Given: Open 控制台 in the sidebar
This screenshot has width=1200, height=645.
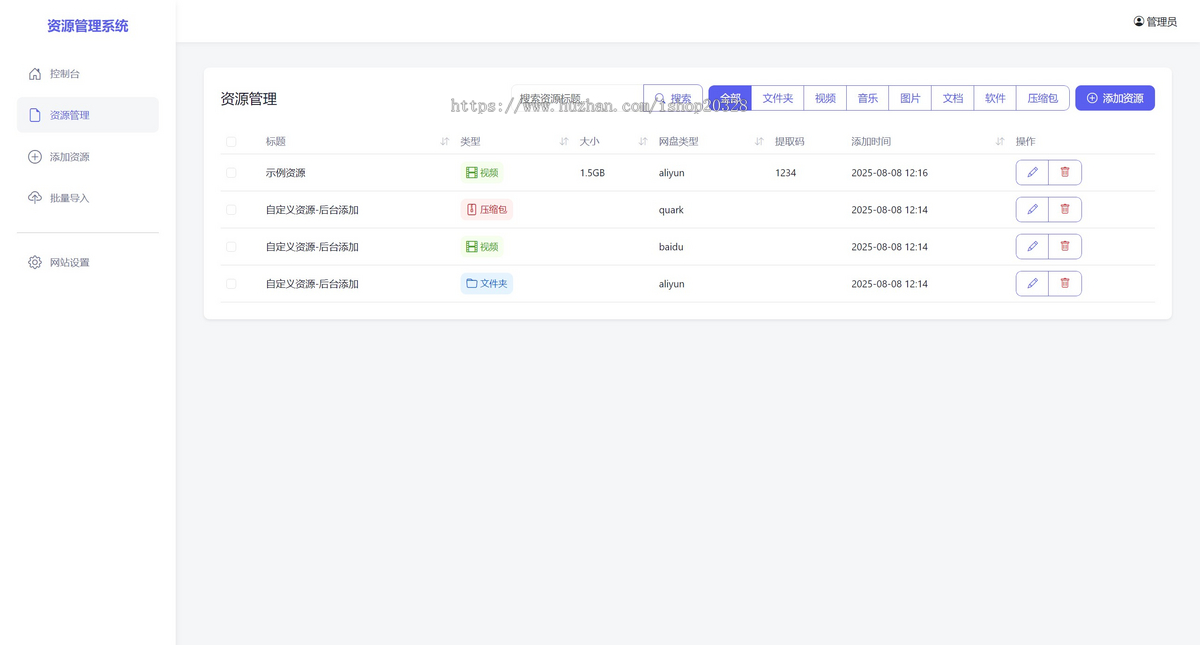Looking at the screenshot, I should (x=88, y=74).
